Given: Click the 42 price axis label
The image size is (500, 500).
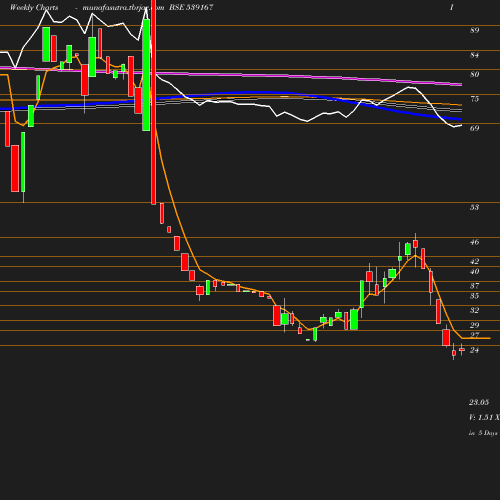Looking at the screenshot, I should click(x=474, y=261).
